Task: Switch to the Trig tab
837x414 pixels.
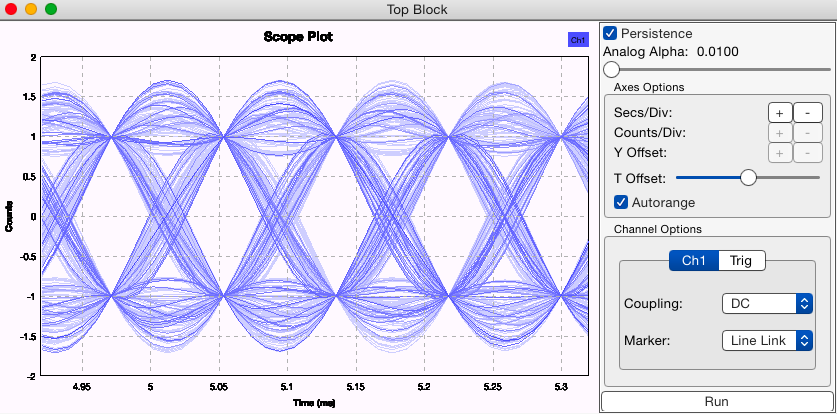Action: point(742,260)
